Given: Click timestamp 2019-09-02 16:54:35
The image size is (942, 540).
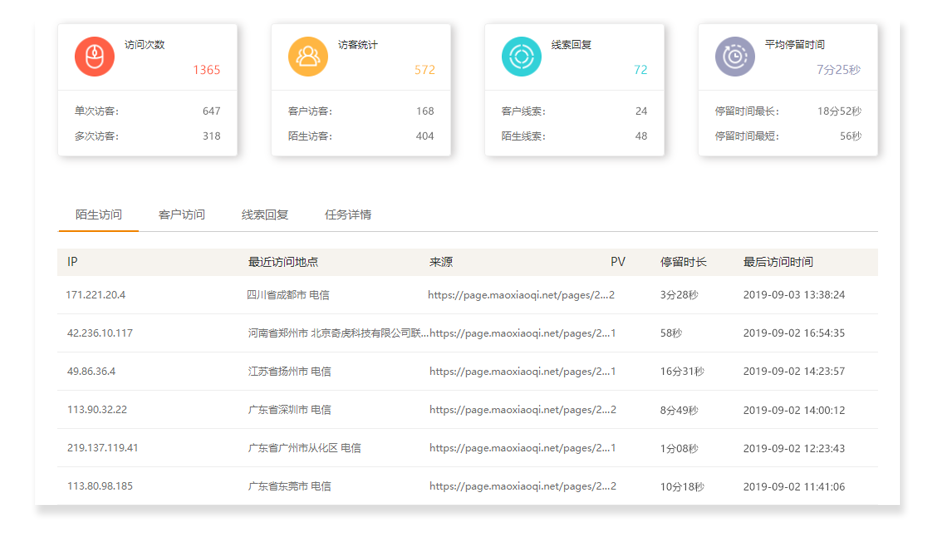Looking at the screenshot, I should click(794, 333).
